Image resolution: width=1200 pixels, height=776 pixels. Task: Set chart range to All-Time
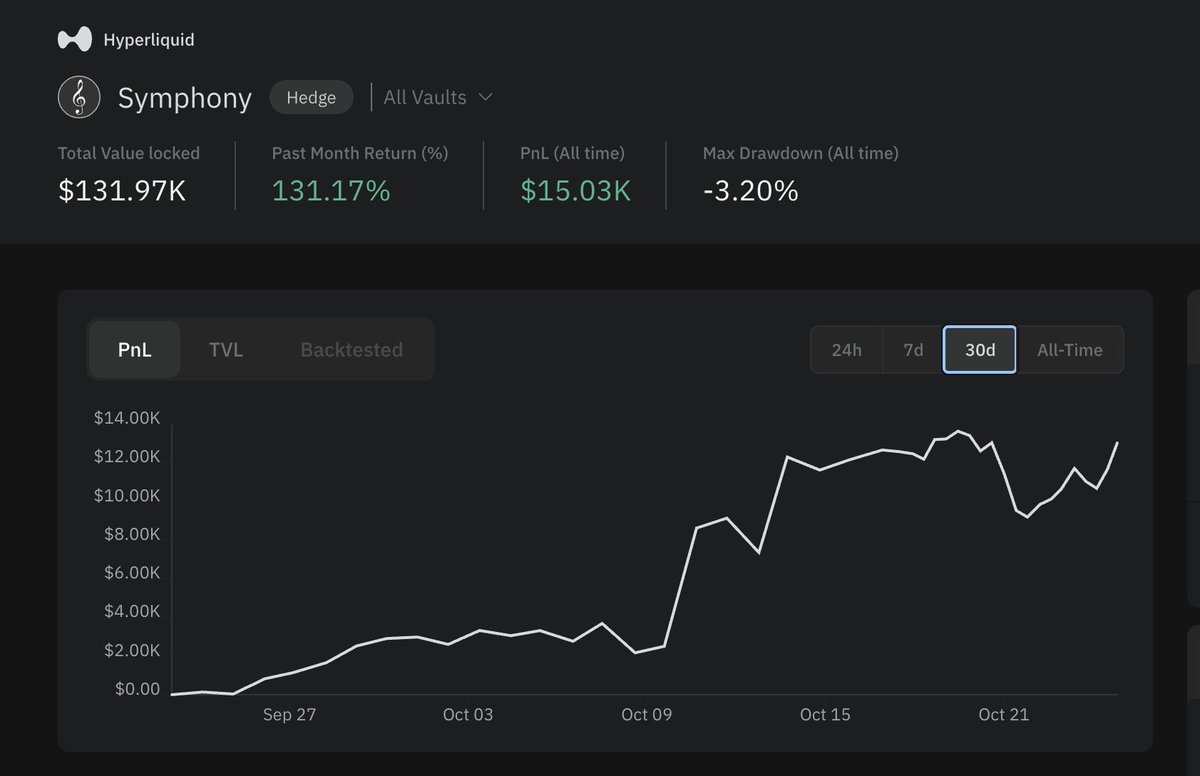point(1070,350)
